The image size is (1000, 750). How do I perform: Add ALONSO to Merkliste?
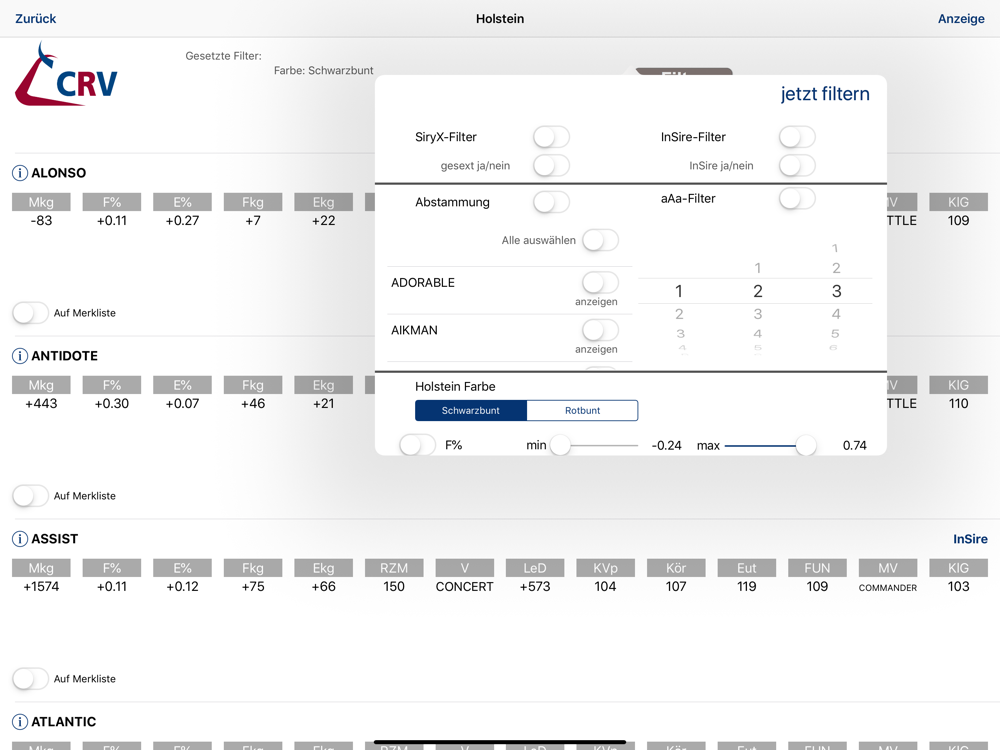point(30,313)
